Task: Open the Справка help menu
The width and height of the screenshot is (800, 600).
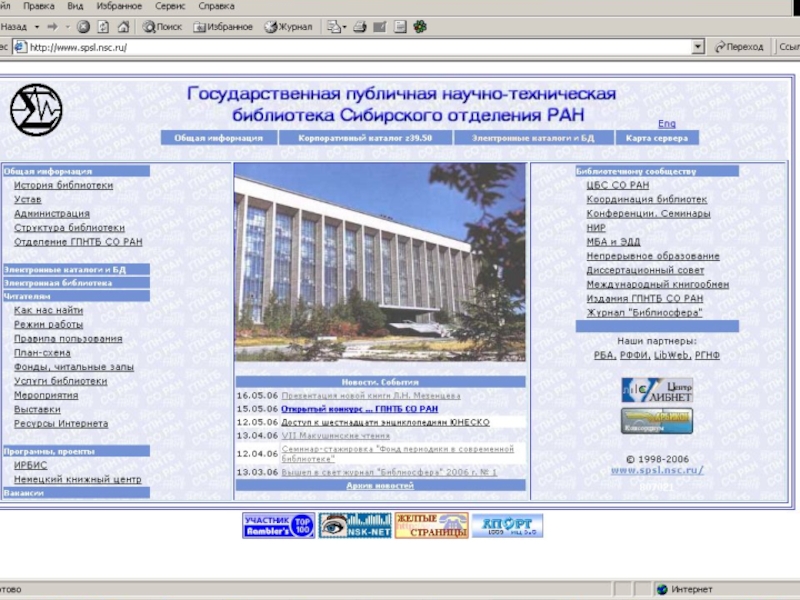Action: point(216,6)
